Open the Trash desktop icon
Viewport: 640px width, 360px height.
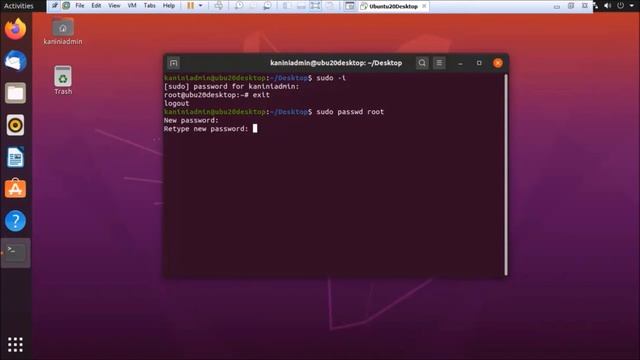pos(63,80)
